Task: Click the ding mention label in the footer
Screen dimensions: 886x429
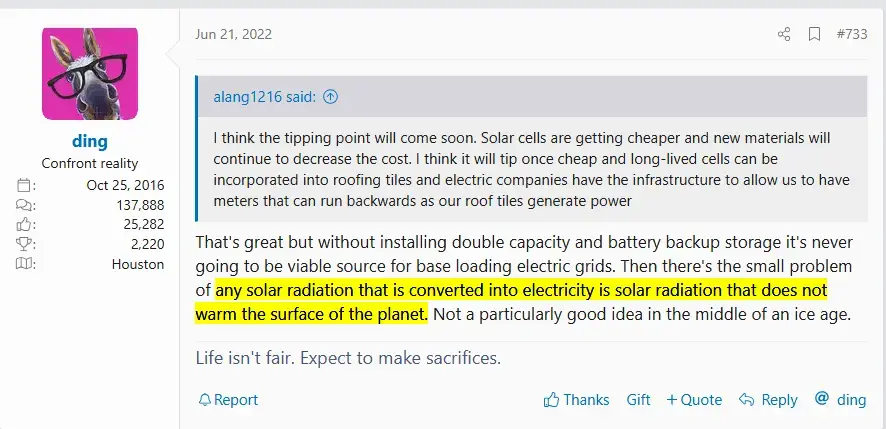Action: tap(851, 400)
